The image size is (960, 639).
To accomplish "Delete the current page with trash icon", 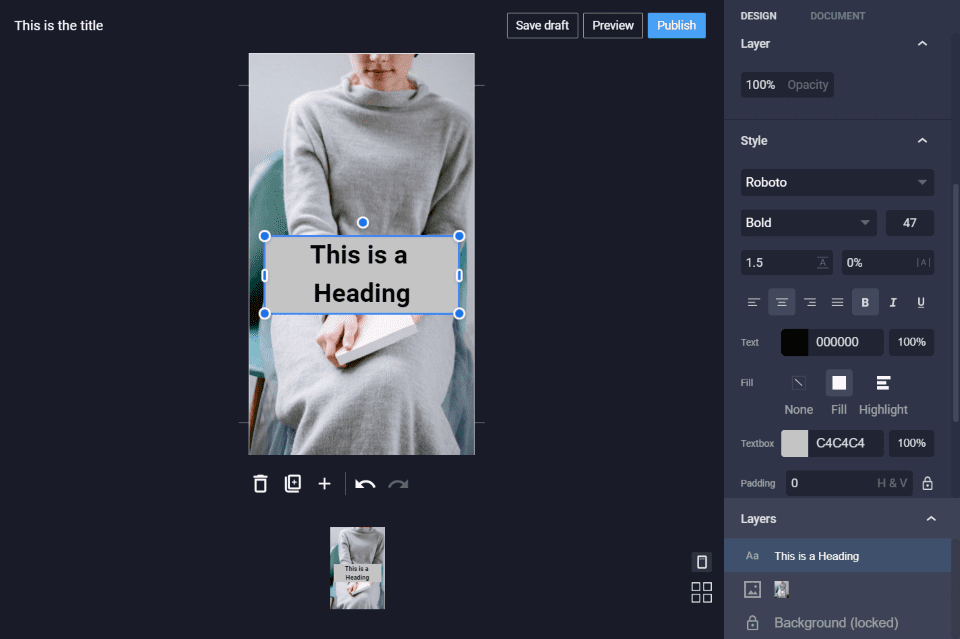I will 260,484.
